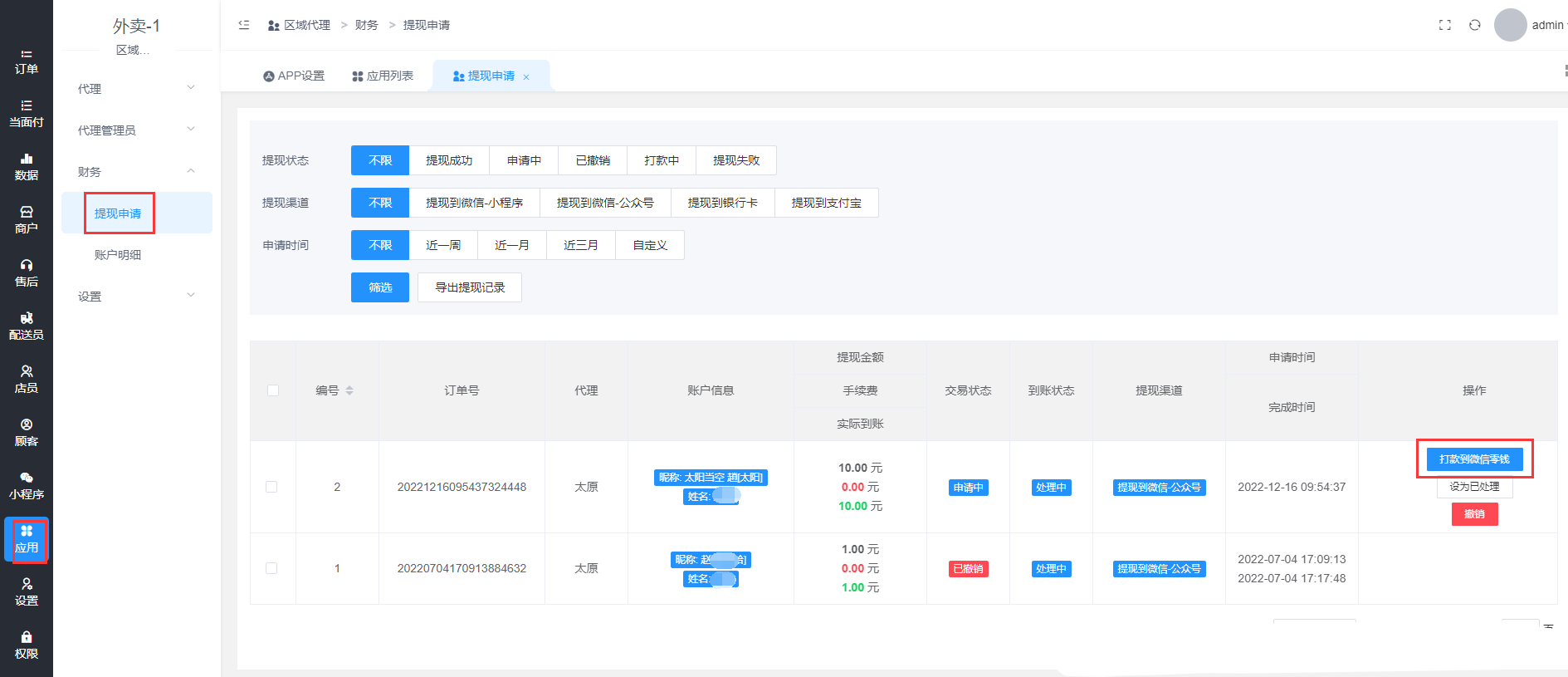The width and height of the screenshot is (1568, 677).
Task: Open the 订单 orders sidebar icon
Action: [27, 61]
